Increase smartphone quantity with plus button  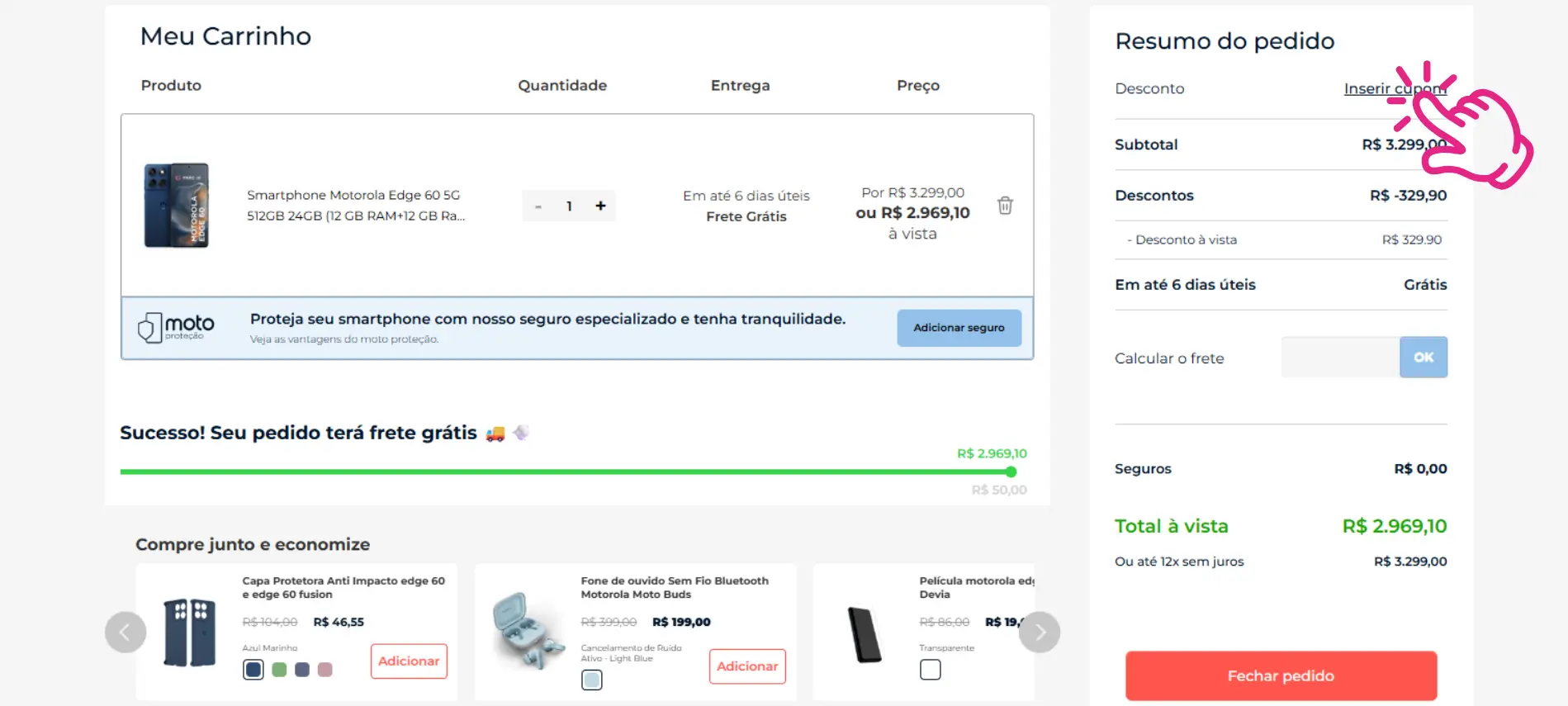point(600,206)
